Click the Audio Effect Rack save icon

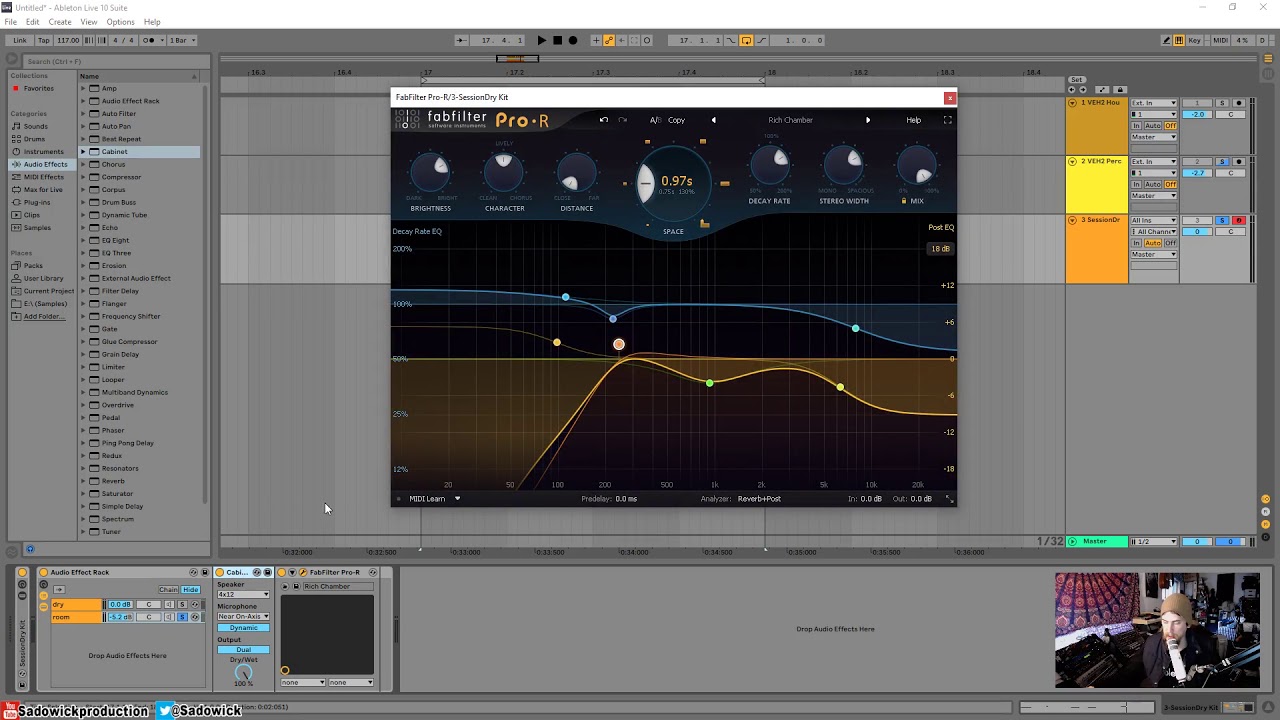tap(205, 572)
